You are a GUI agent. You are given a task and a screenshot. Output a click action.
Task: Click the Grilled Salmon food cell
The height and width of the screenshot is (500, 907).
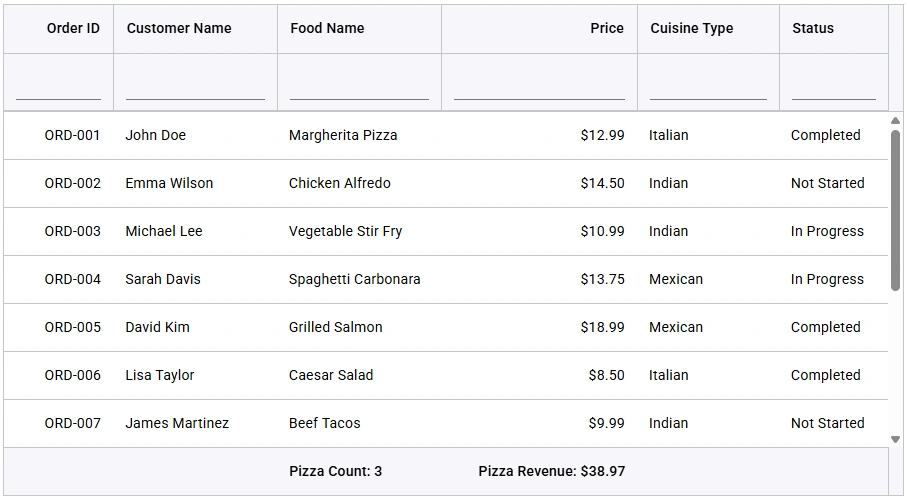(x=335, y=327)
